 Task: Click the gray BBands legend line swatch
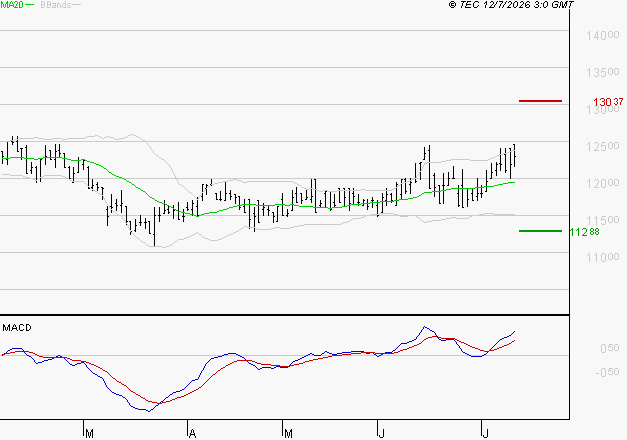click(76, 5)
